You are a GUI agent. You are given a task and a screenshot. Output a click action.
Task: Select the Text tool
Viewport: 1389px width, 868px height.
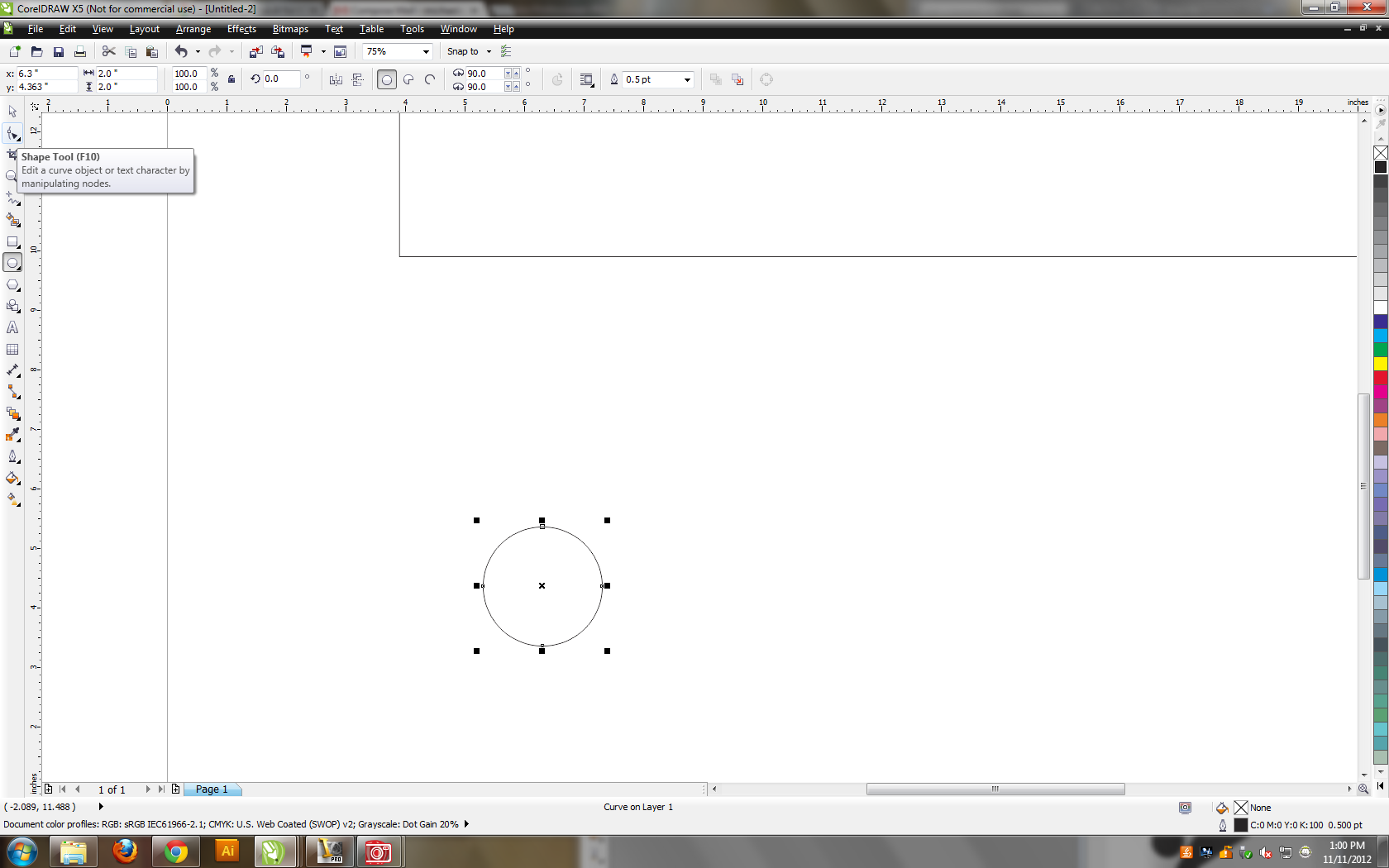point(12,327)
